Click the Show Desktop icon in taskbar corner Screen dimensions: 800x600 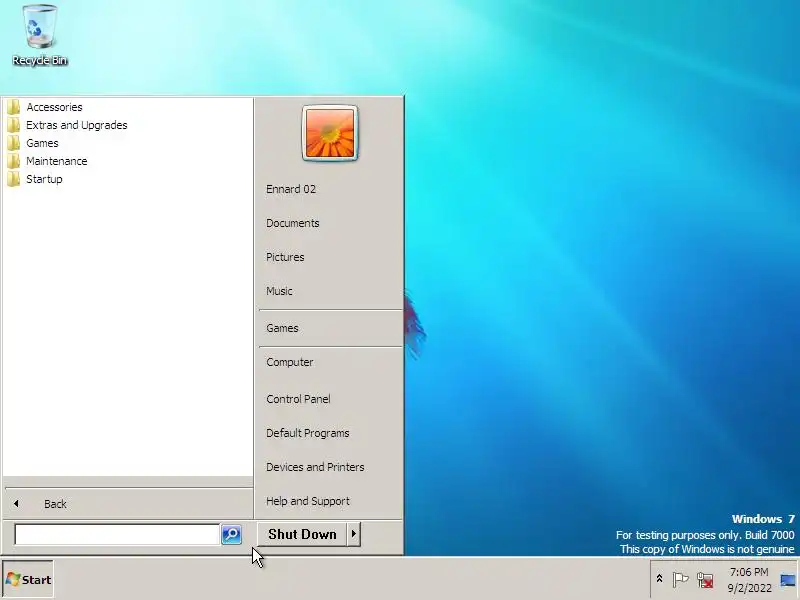tap(788, 580)
